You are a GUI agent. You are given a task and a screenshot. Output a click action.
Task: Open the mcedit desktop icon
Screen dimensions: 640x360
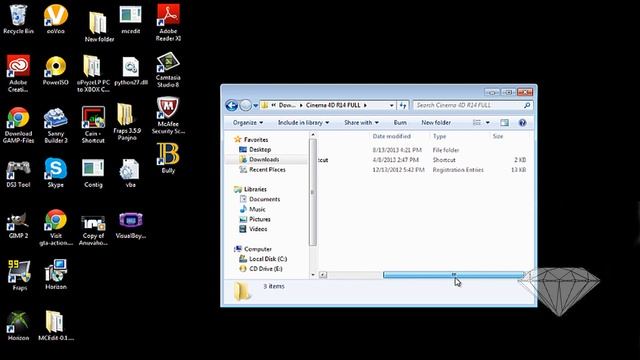point(131,19)
